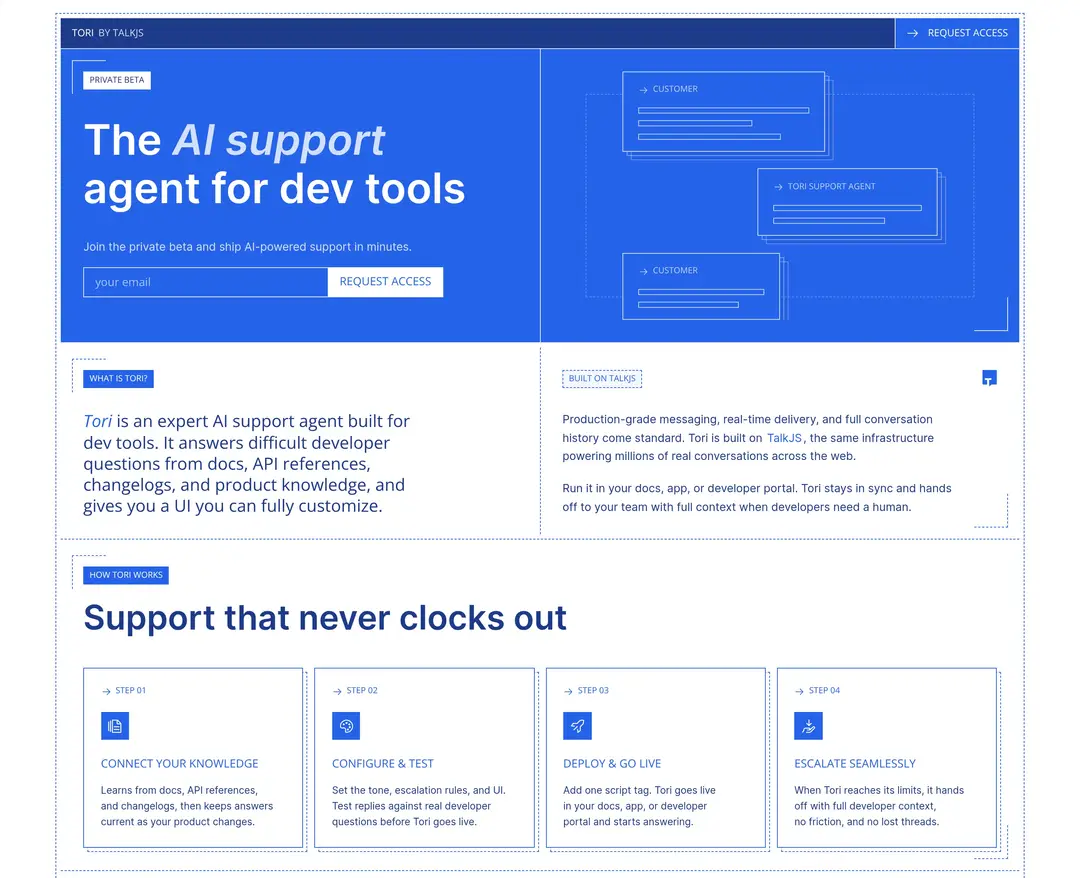Click the STEP 02 arrow icon
This screenshot has height=878, width=1080.
click(338, 691)
